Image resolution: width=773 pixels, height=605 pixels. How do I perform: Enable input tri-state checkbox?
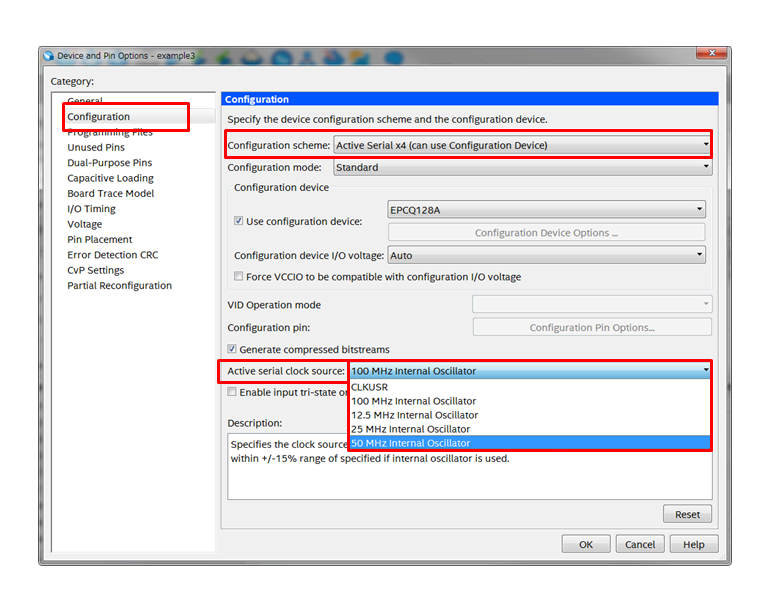pos(232,392)
